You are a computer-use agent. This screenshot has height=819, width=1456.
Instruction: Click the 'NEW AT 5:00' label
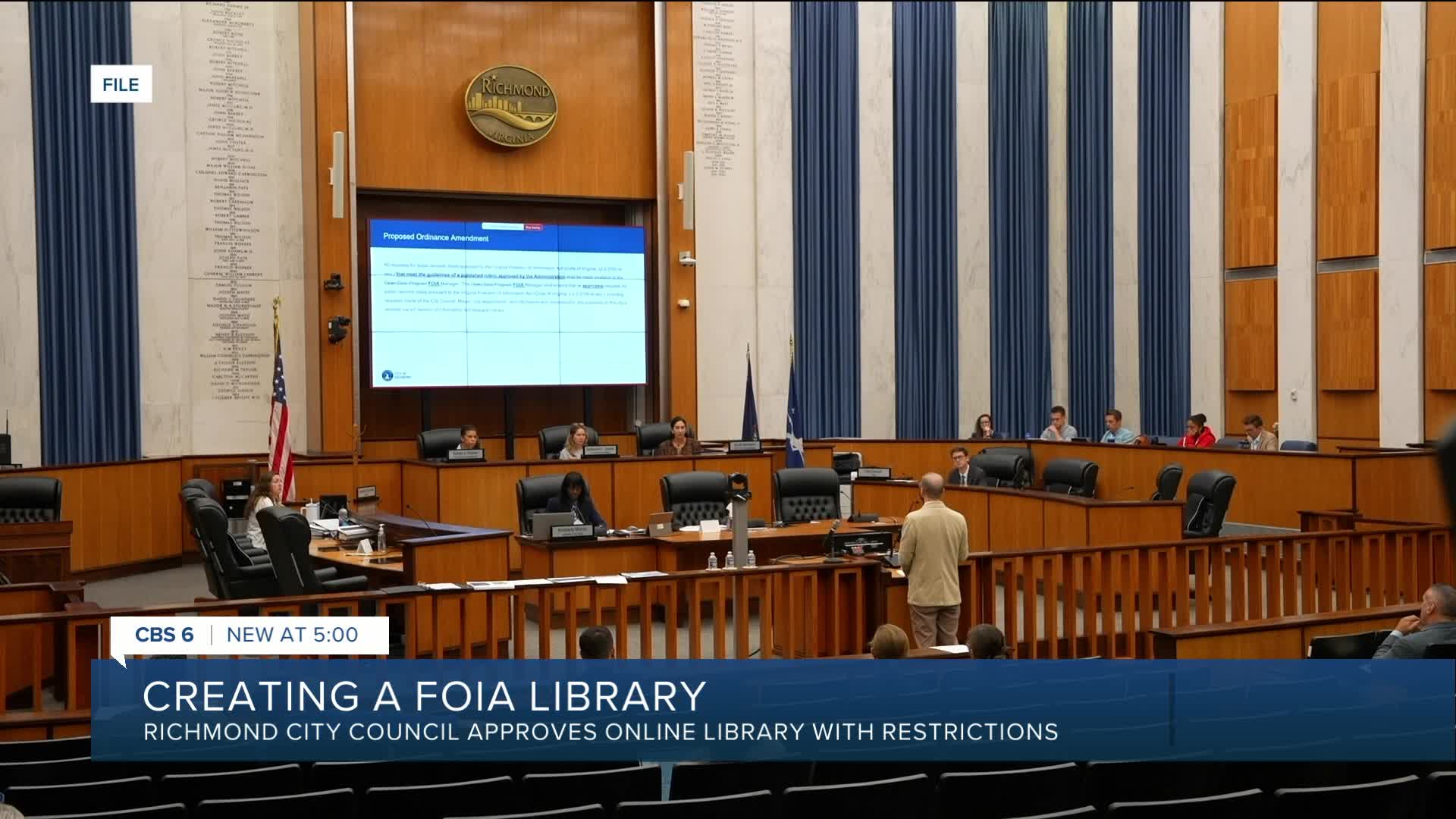coord(292,635)
